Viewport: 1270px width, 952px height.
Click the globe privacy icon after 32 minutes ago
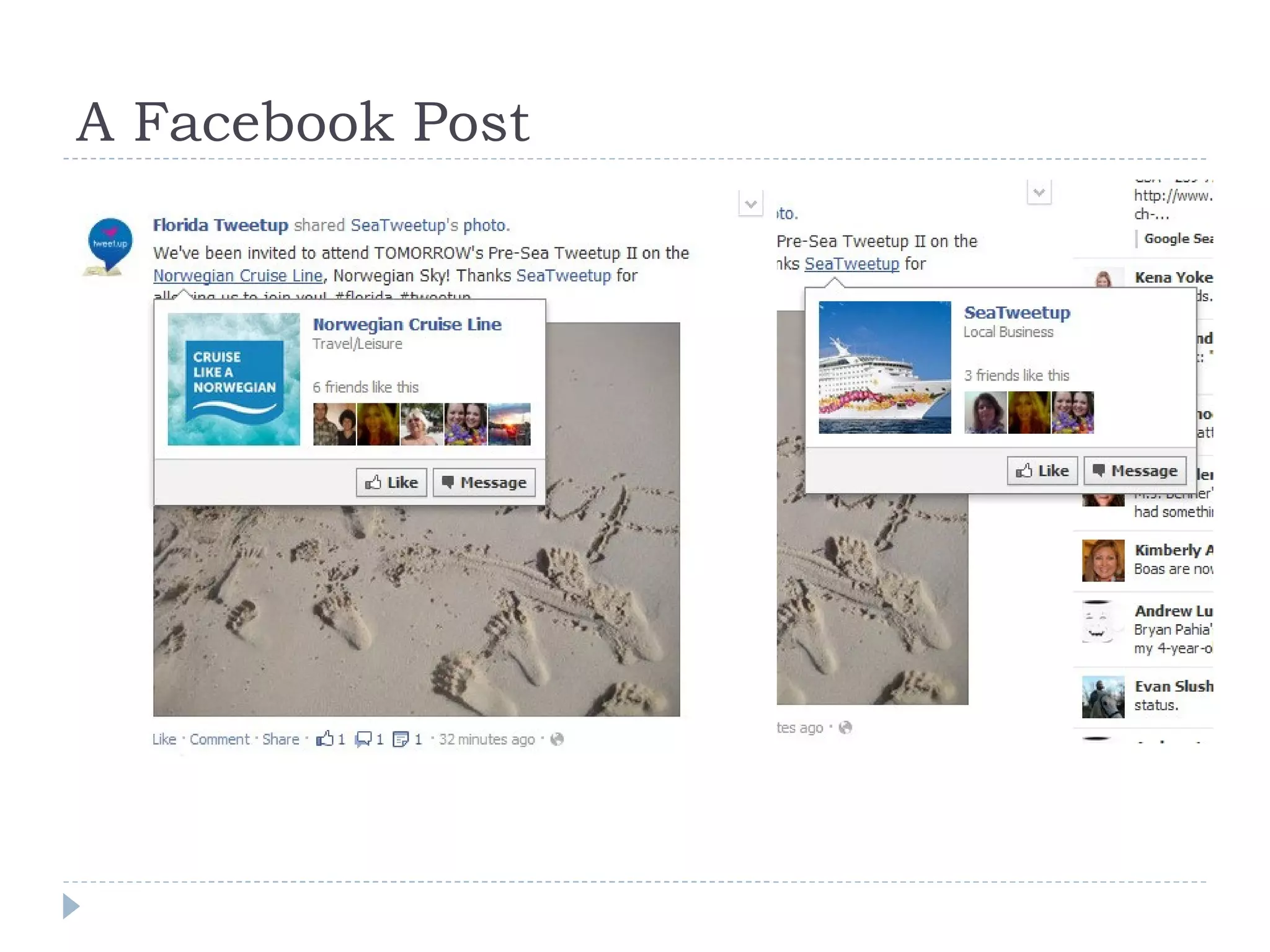tap(557, 739)
